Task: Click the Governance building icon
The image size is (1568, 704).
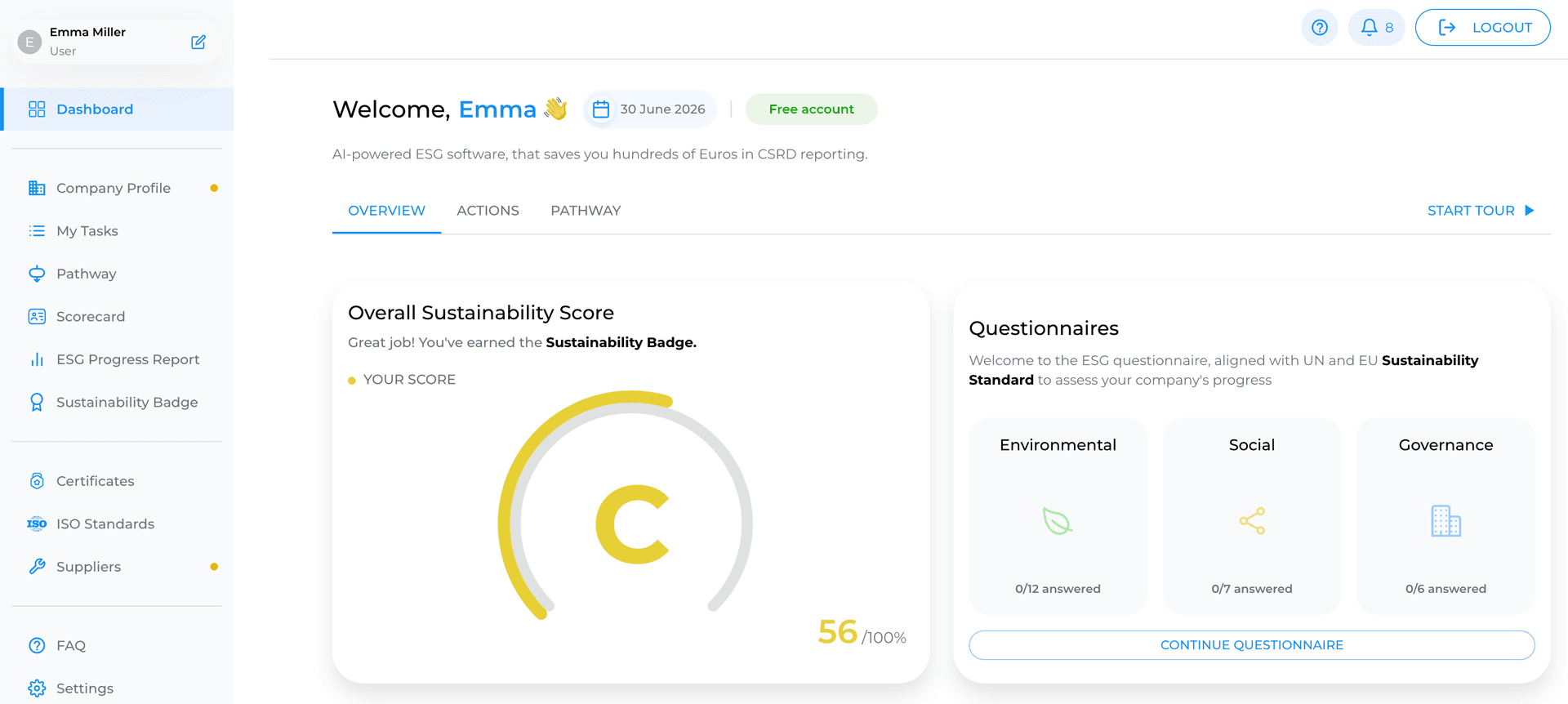Action: [1445, 520]
